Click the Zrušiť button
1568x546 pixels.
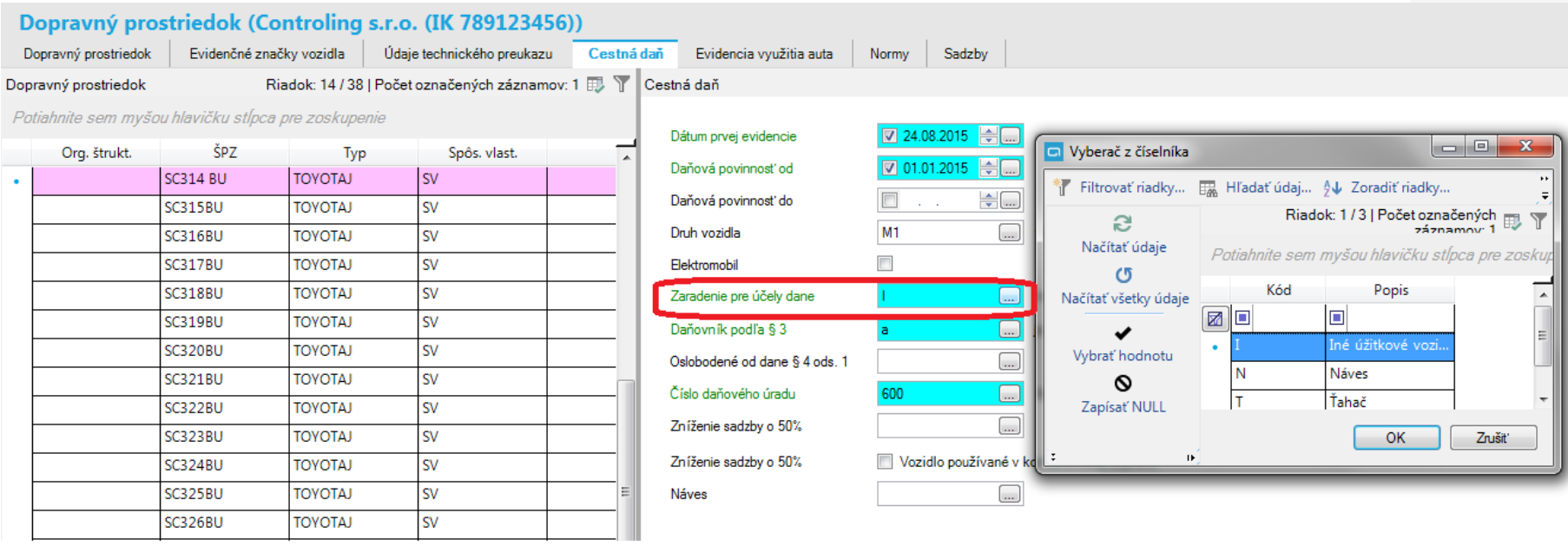pyautogui.click(x=1492, y=437)
